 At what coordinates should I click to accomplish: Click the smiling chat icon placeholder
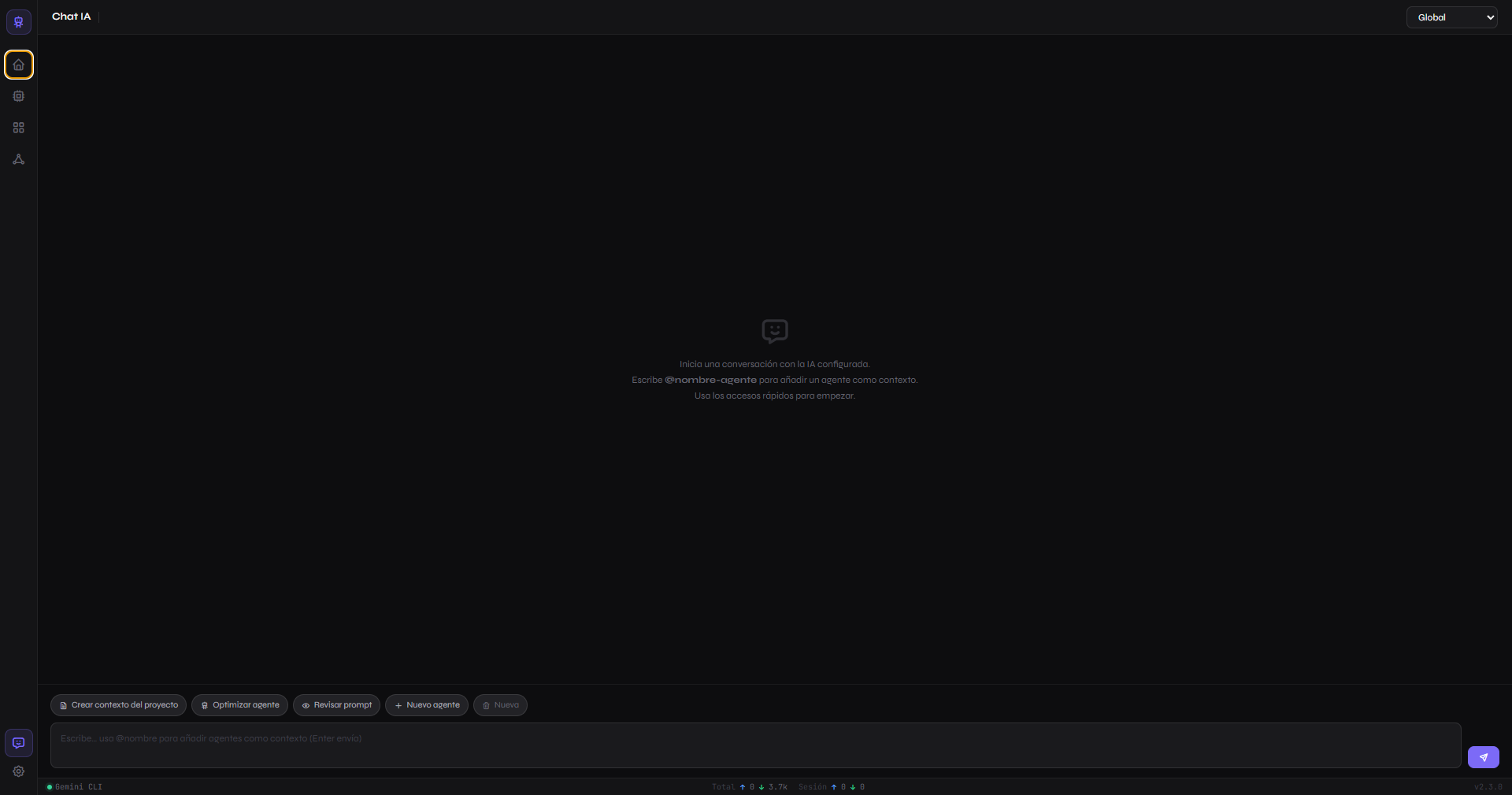[775, 331]
